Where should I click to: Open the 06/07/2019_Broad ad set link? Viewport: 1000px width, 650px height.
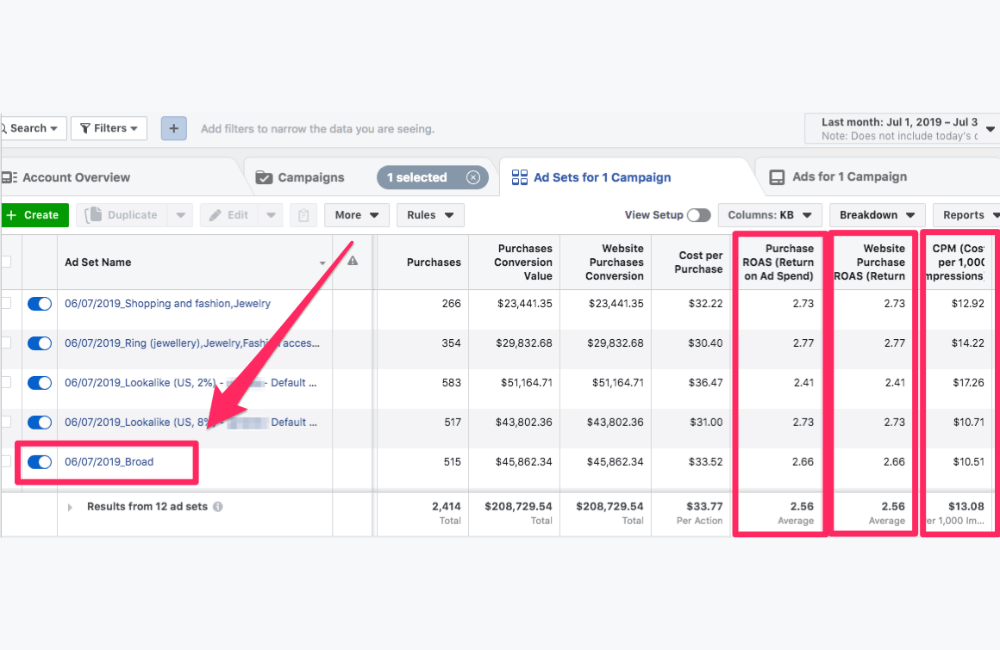(109, 462)
